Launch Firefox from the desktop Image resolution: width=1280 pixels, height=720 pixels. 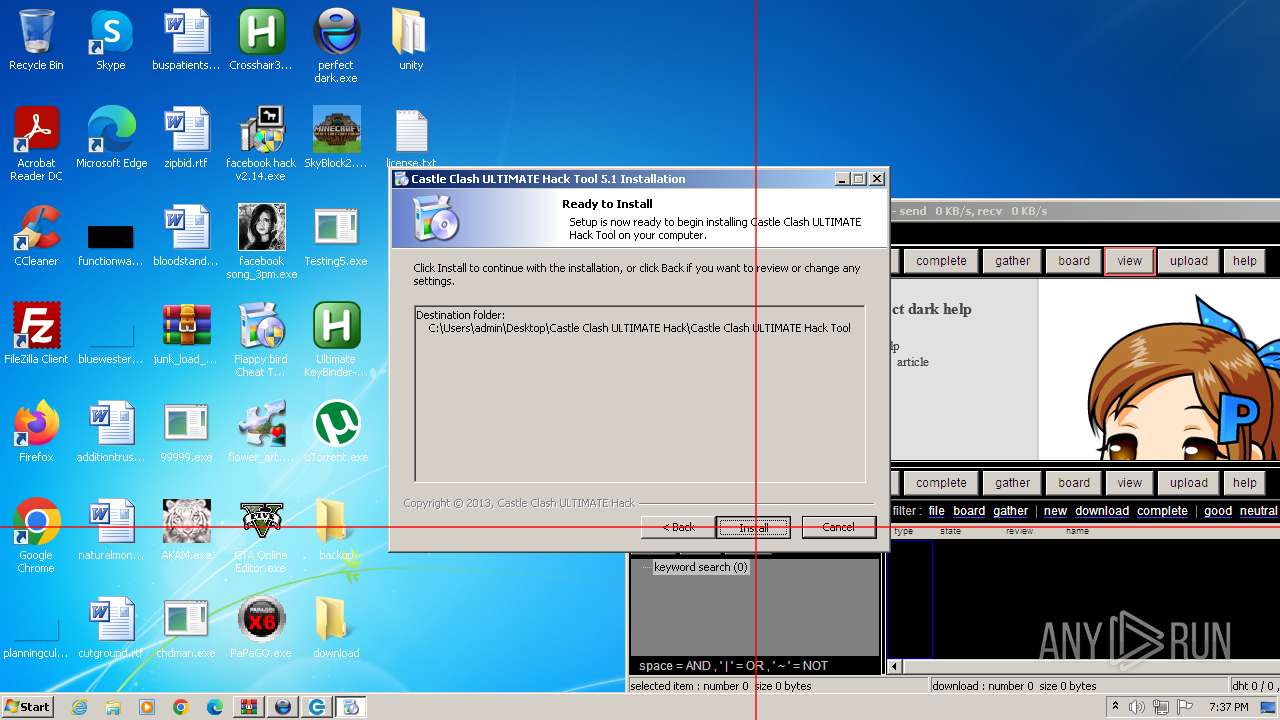pos(36,432)
